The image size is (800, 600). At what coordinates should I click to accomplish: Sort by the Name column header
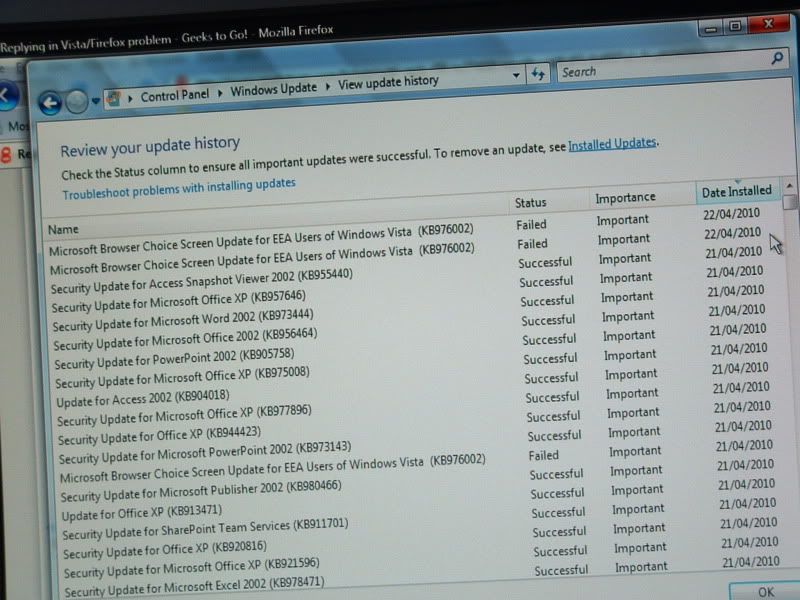click(x=63, y=230)
